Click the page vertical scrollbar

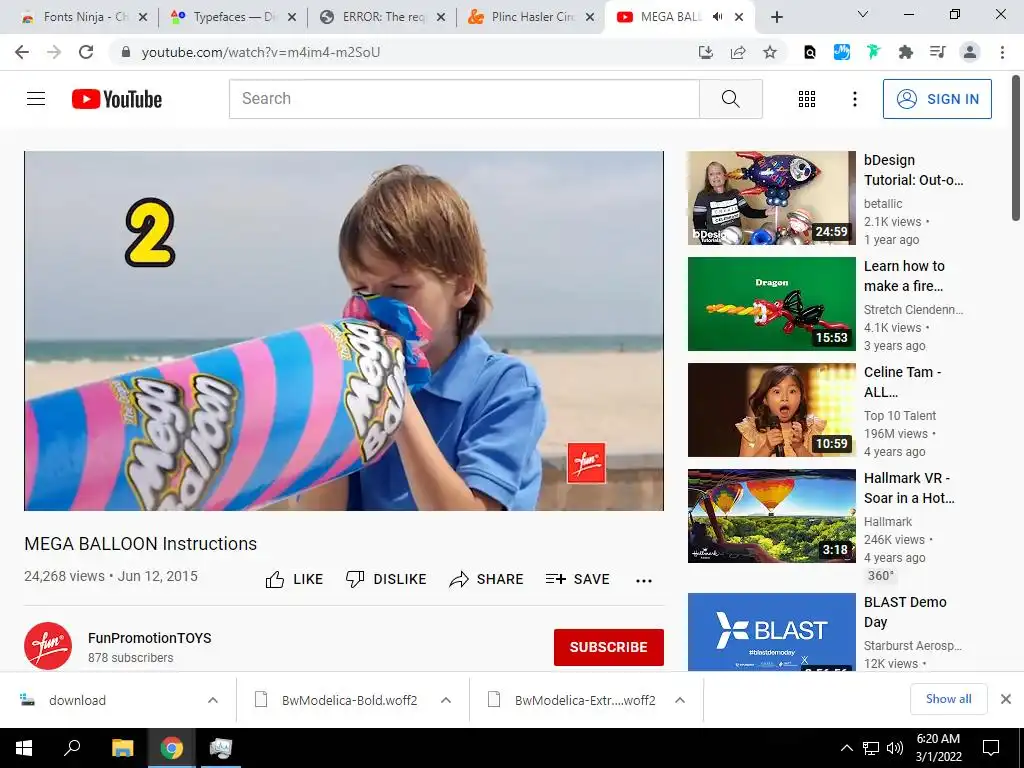[x=1016, y=148]
